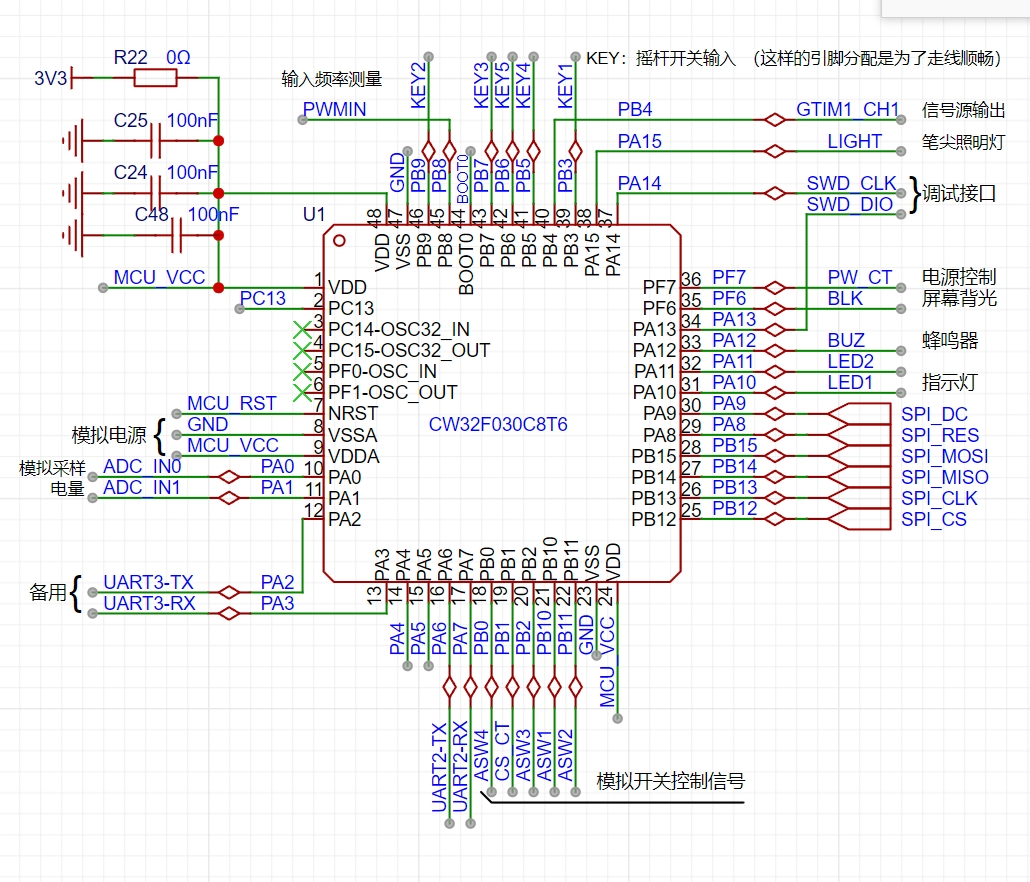Click the SWD_CLK net label

pyautogui.click(x=851, y=183)
